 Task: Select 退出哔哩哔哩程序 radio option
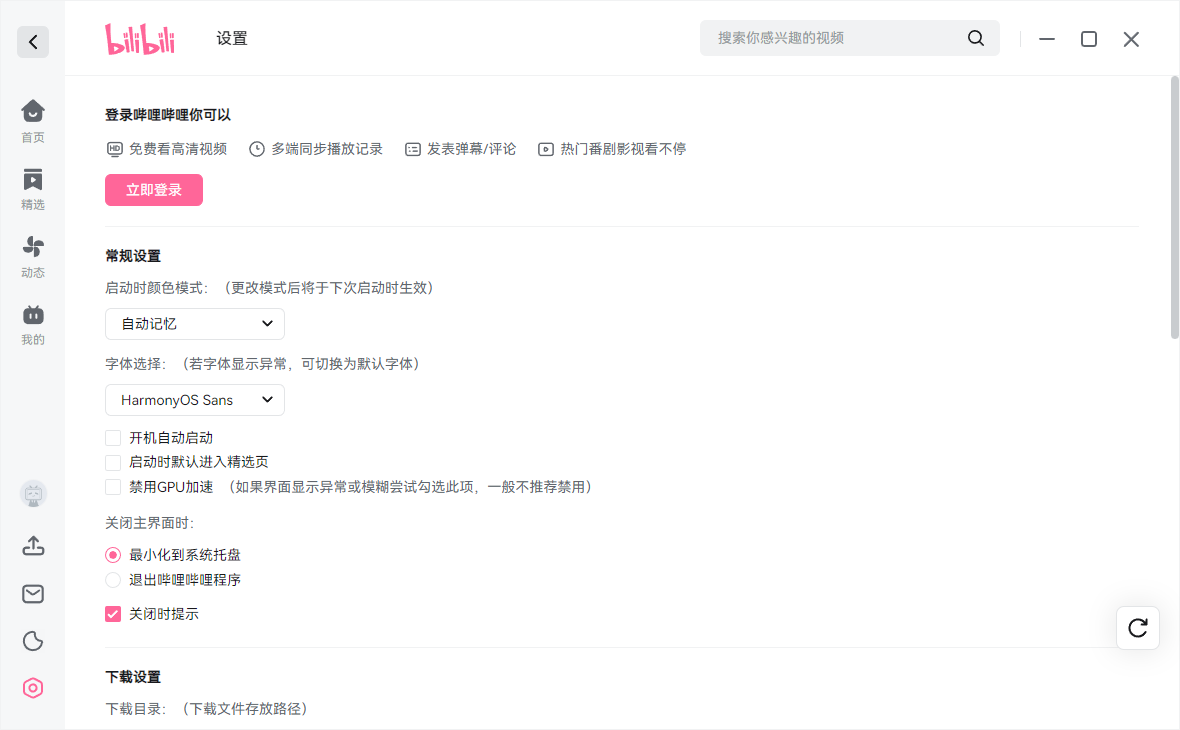(x=113, y=580)
